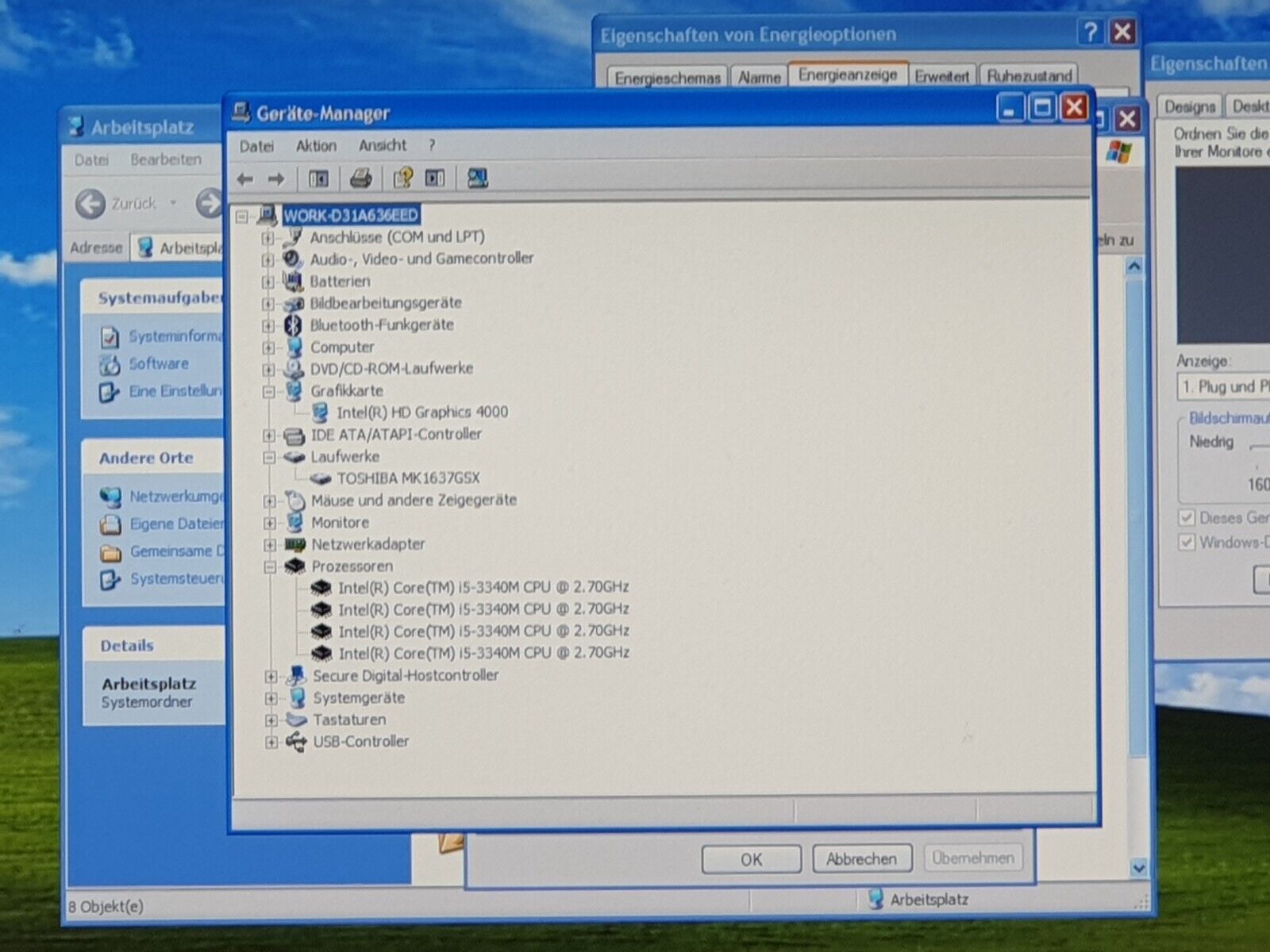
Task: Click scroll-up arrow of the background window
Action: pos(1134,267)
